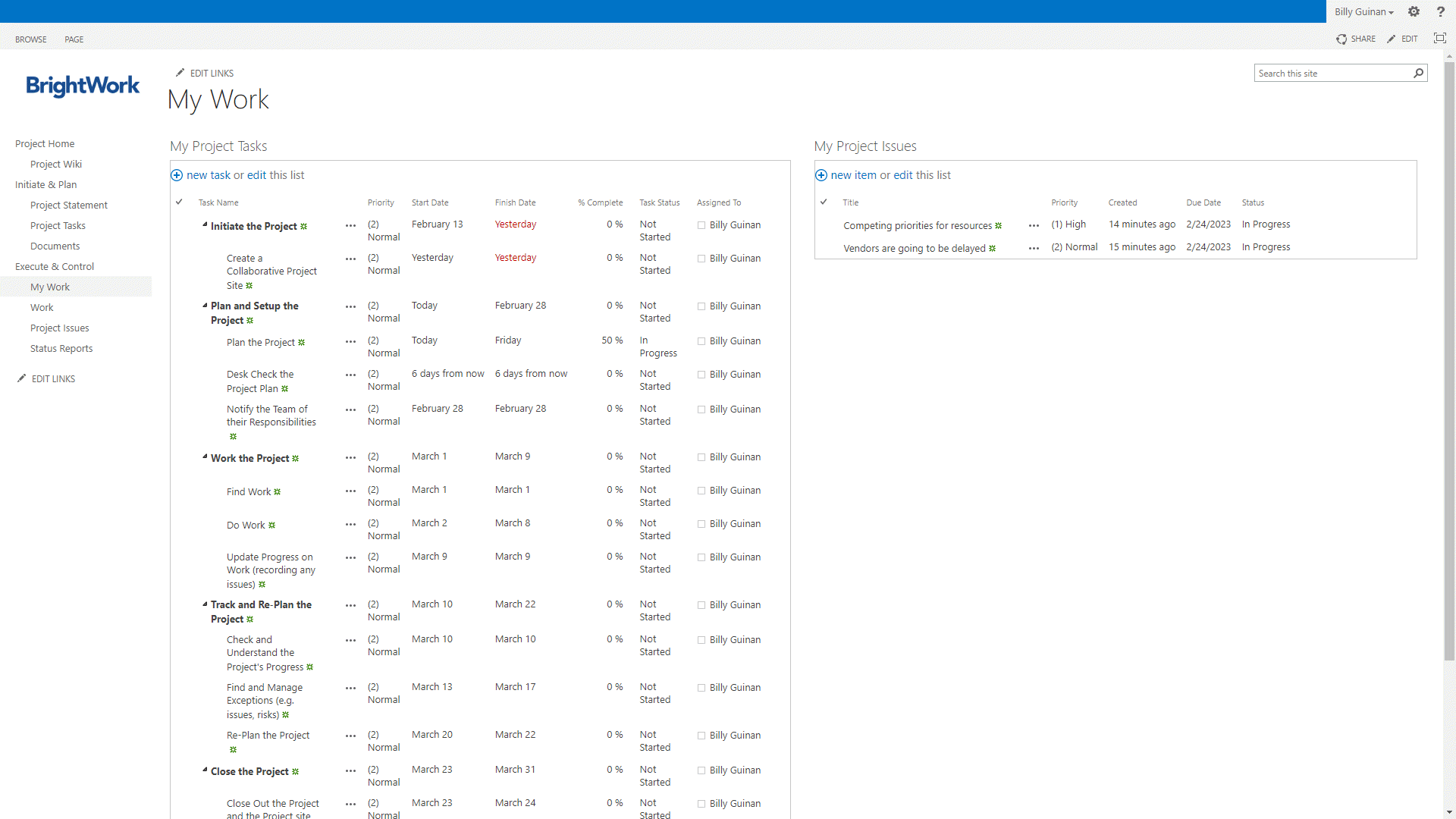Sort by Finish Date column header
This screenshot has height=819, width=1456.
point(515,202)
